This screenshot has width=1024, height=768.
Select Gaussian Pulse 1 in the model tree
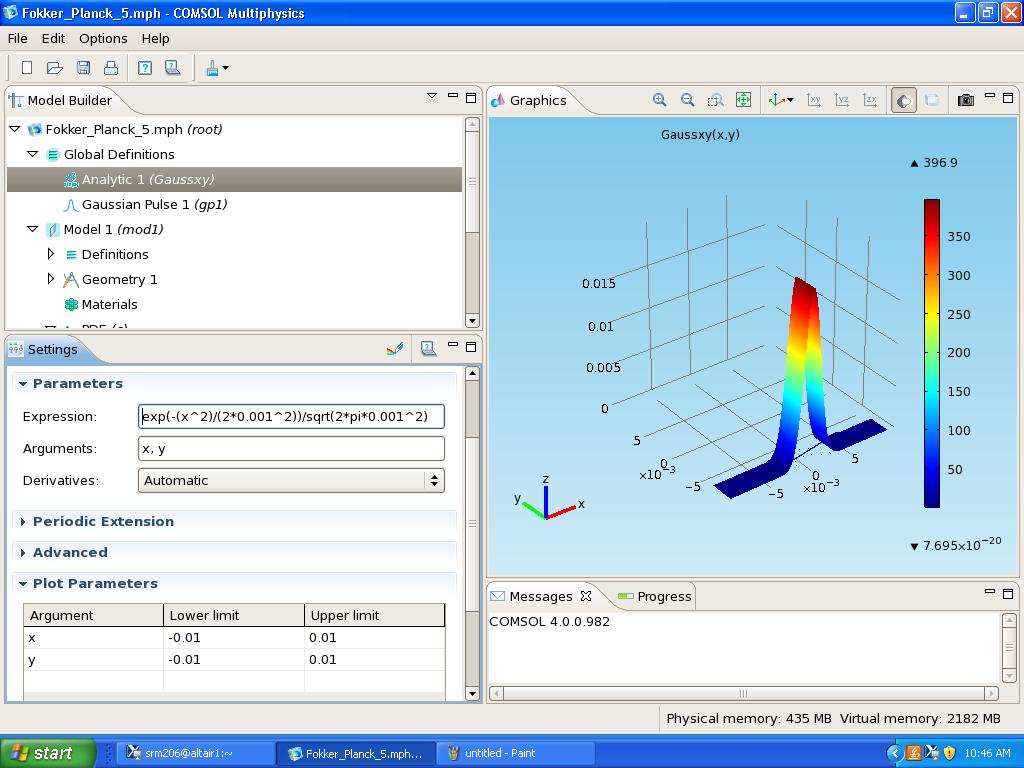[x=154, y=204]
